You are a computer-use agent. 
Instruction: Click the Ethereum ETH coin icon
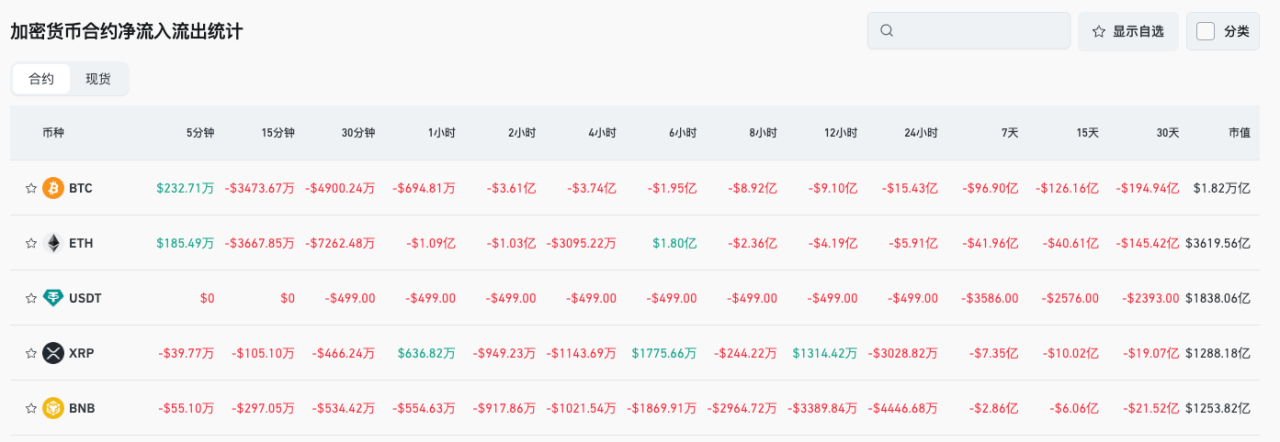[53, 243]
